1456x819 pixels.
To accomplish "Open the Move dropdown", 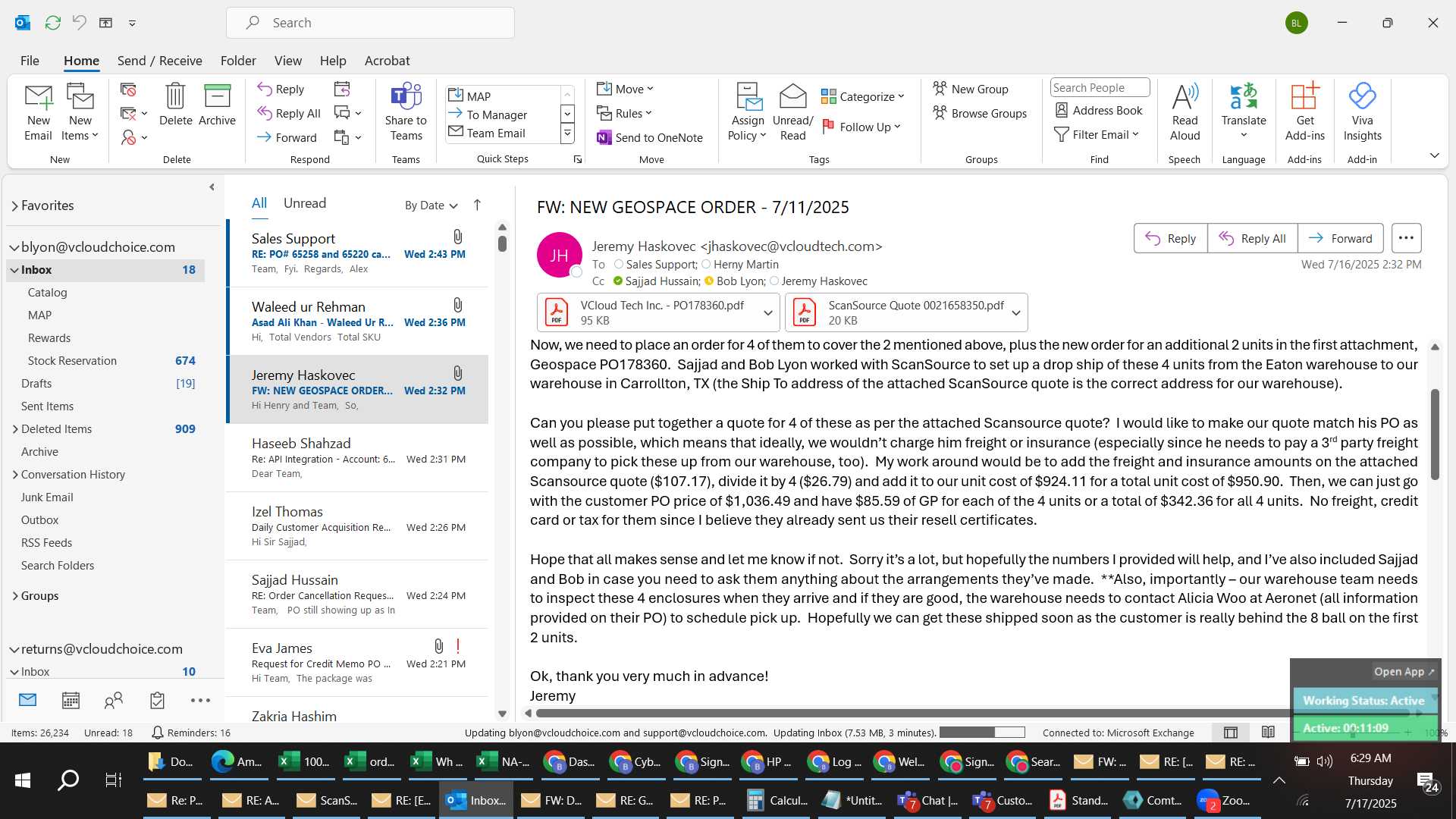I will point(625,89).
